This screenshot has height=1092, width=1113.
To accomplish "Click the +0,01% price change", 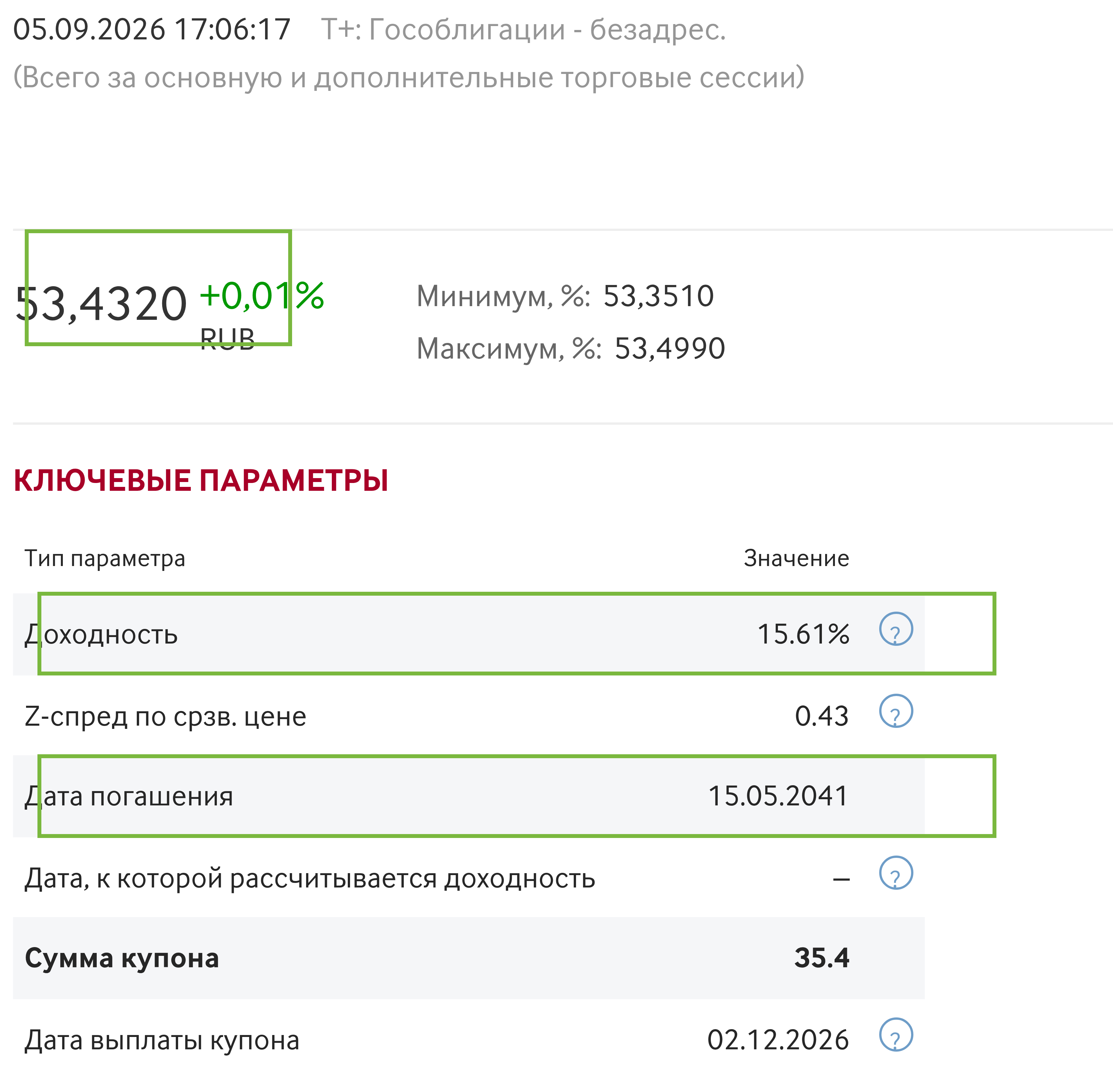I will pyautogui.click(x=261, y=296).
